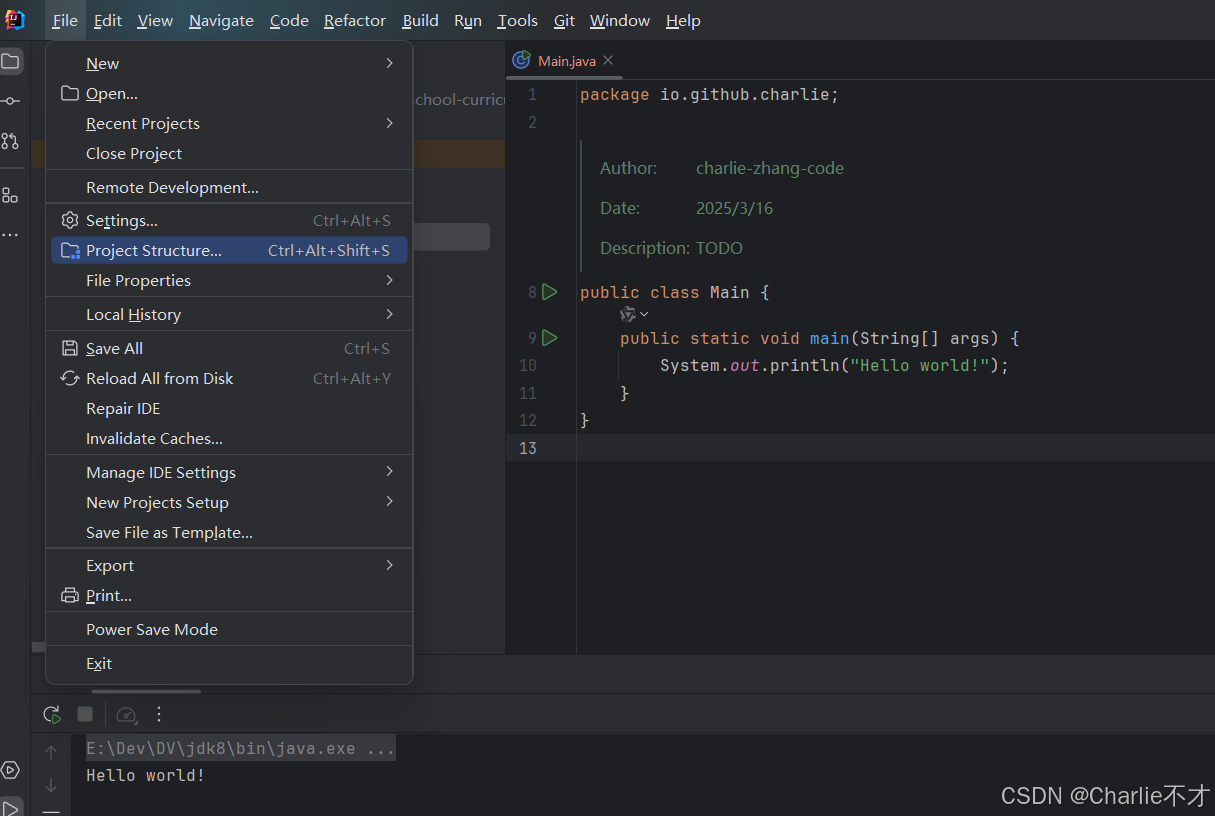Click the java.exe command line in console
Image resolution: width=1215 pixels, height=816 pixels.
pos(240,748)
